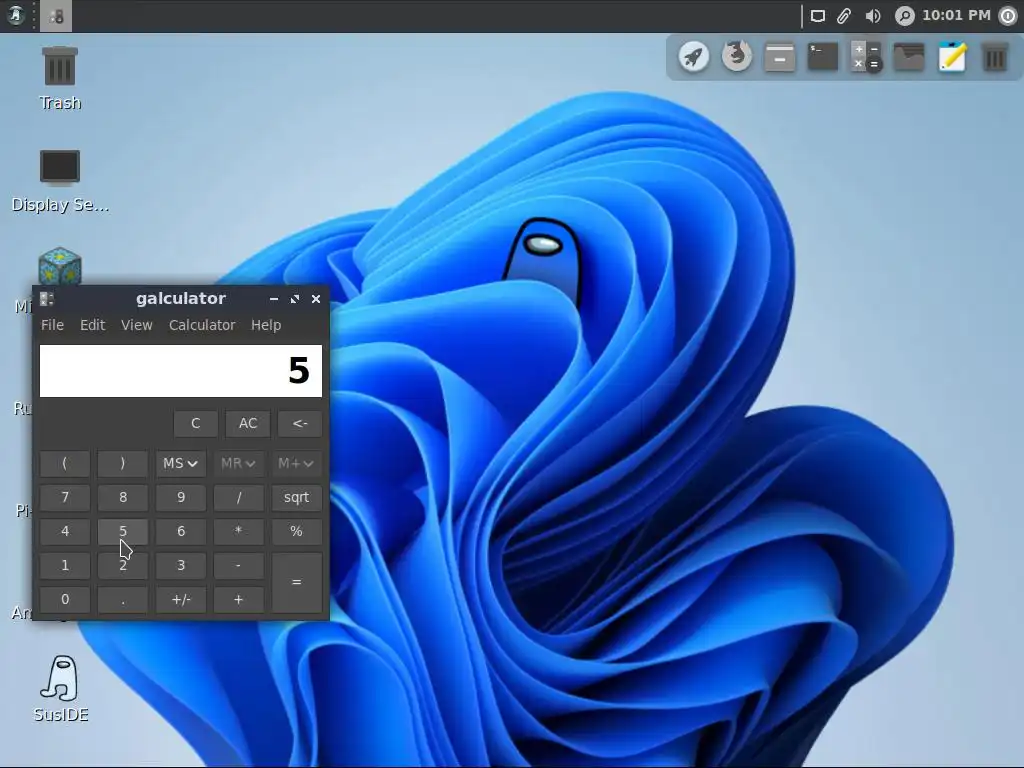1024x768 pixels.
Task: Close the galculator window
Action: pyautogui.click(x=316, y=299)
